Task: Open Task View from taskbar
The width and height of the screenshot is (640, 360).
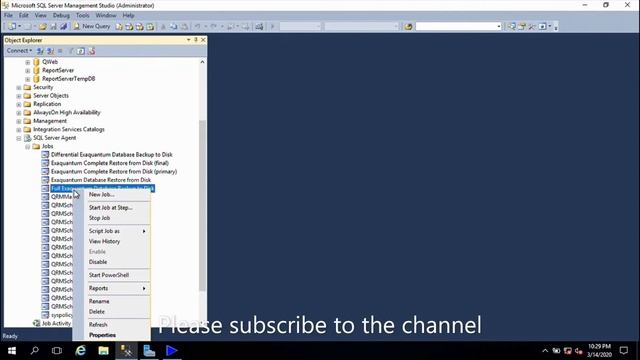Action: click(x=57, y=351)
